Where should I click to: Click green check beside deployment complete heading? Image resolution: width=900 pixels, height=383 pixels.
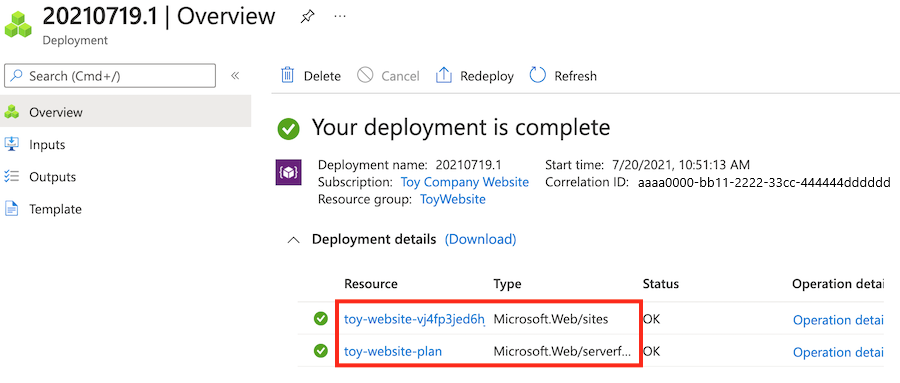pyautogui.click(x=288, y=128)
